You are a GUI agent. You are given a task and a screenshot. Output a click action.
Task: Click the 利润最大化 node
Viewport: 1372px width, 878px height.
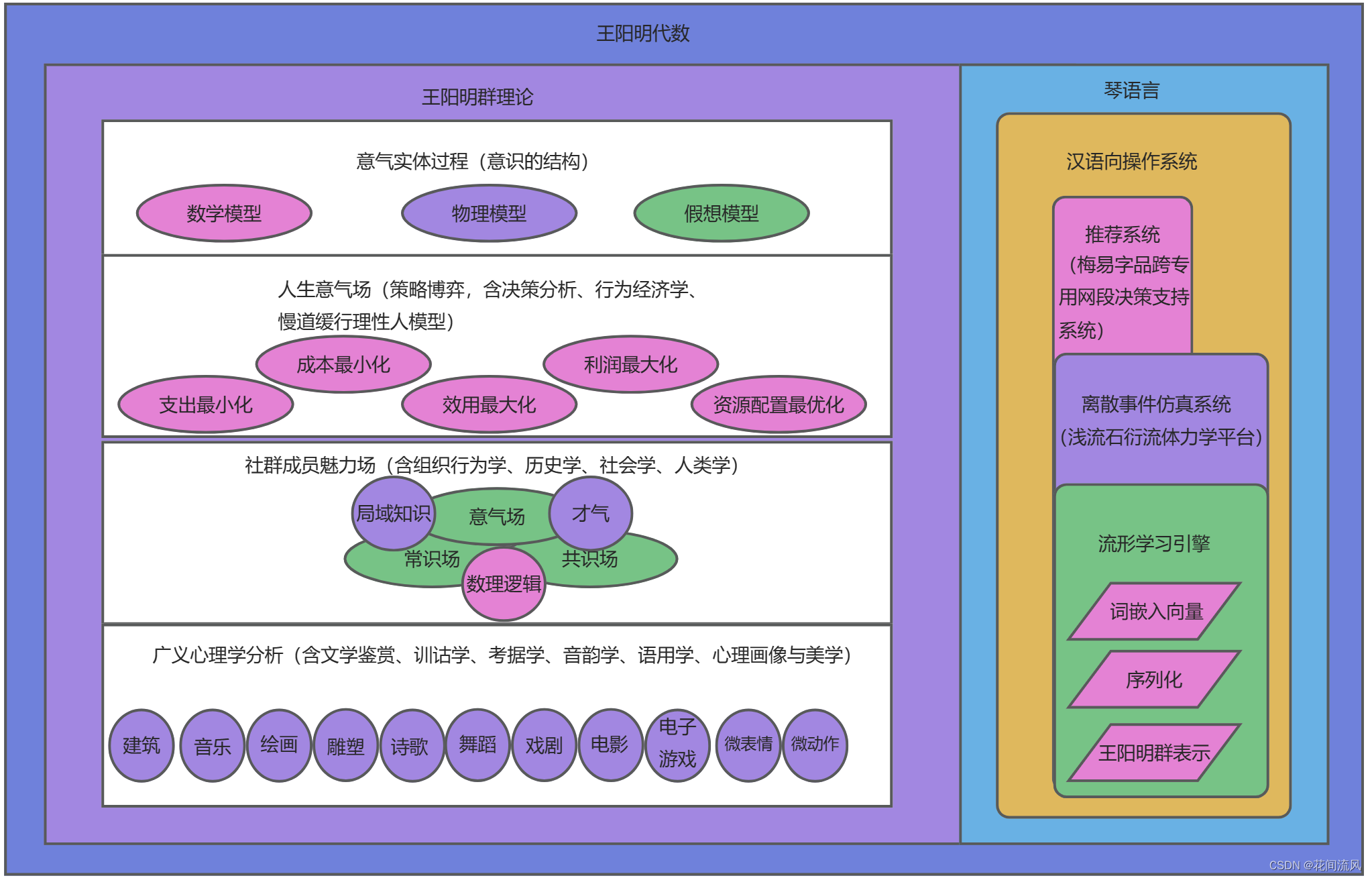[630, 364]
